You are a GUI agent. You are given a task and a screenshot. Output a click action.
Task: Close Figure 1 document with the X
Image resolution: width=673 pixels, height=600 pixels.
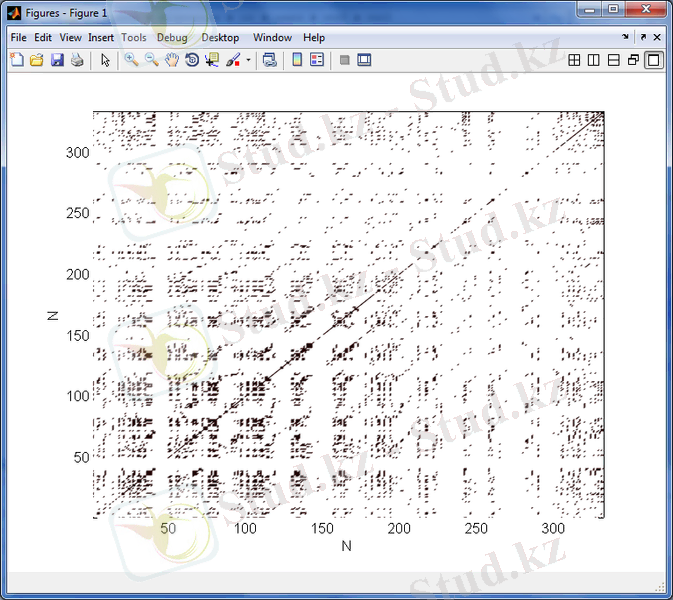[x=657, y=37]
